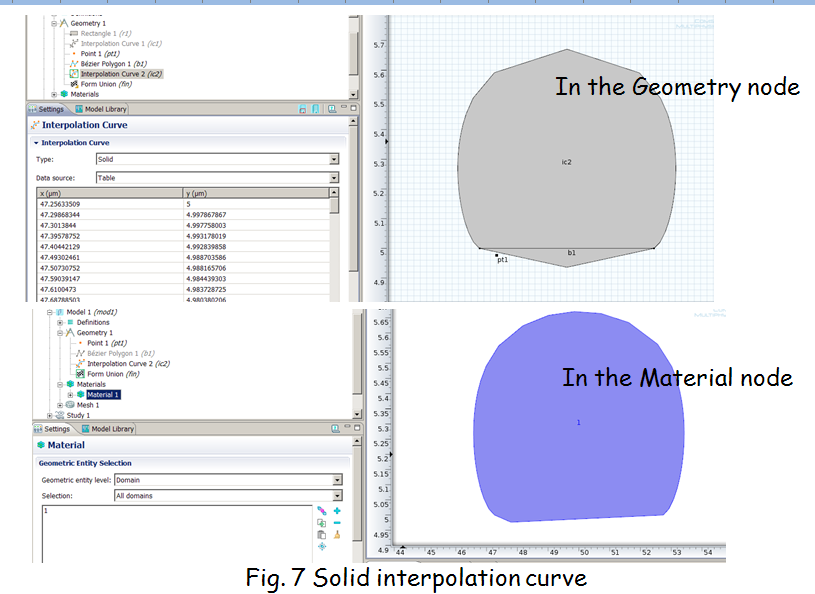Click the clear selection broom icon
Image resolution: width=815 pixels, height=594 pixels.
point(337,535)
